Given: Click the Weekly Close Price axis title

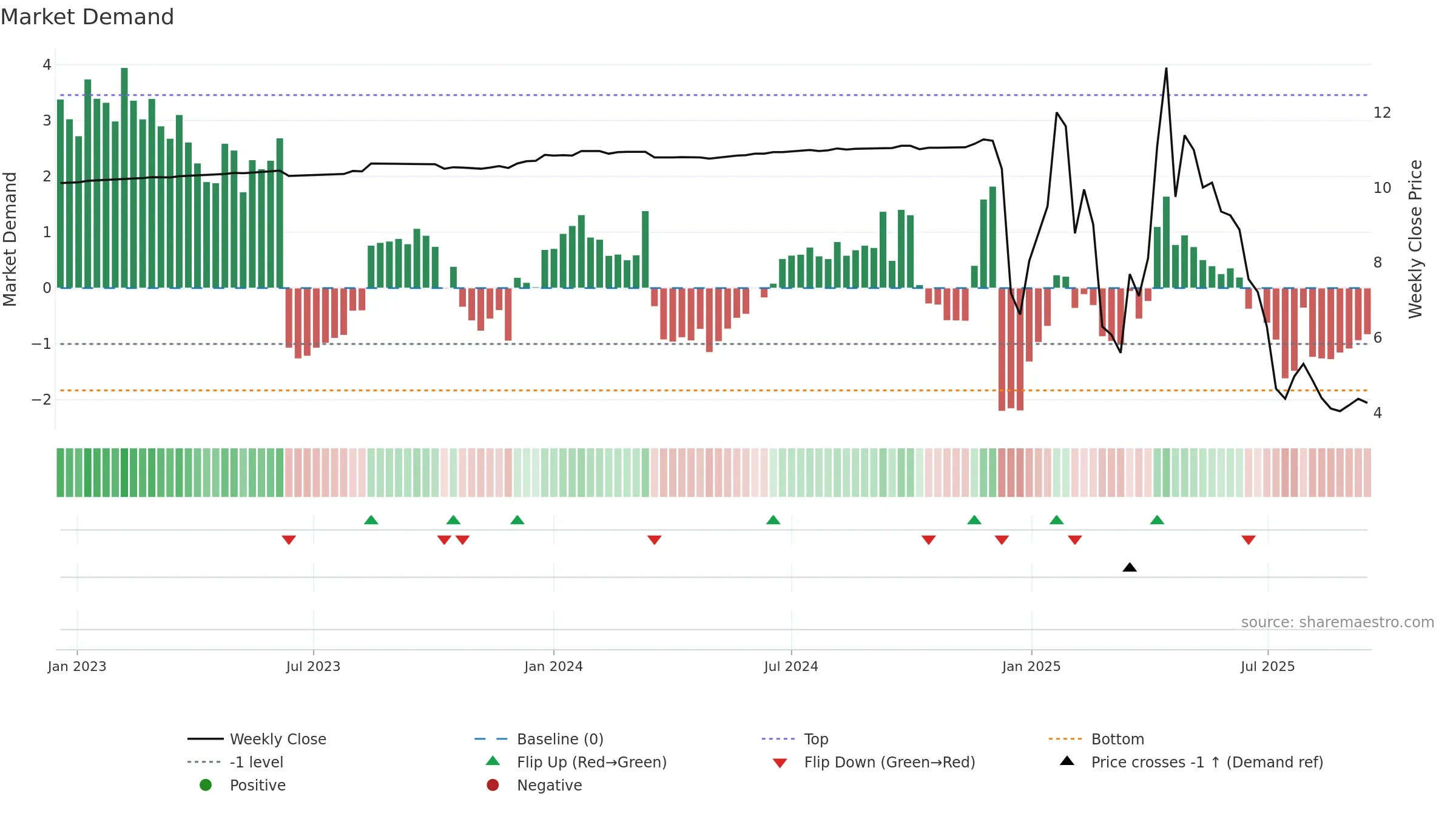Looking at the screenshot, I should [x=1415, y=239].
